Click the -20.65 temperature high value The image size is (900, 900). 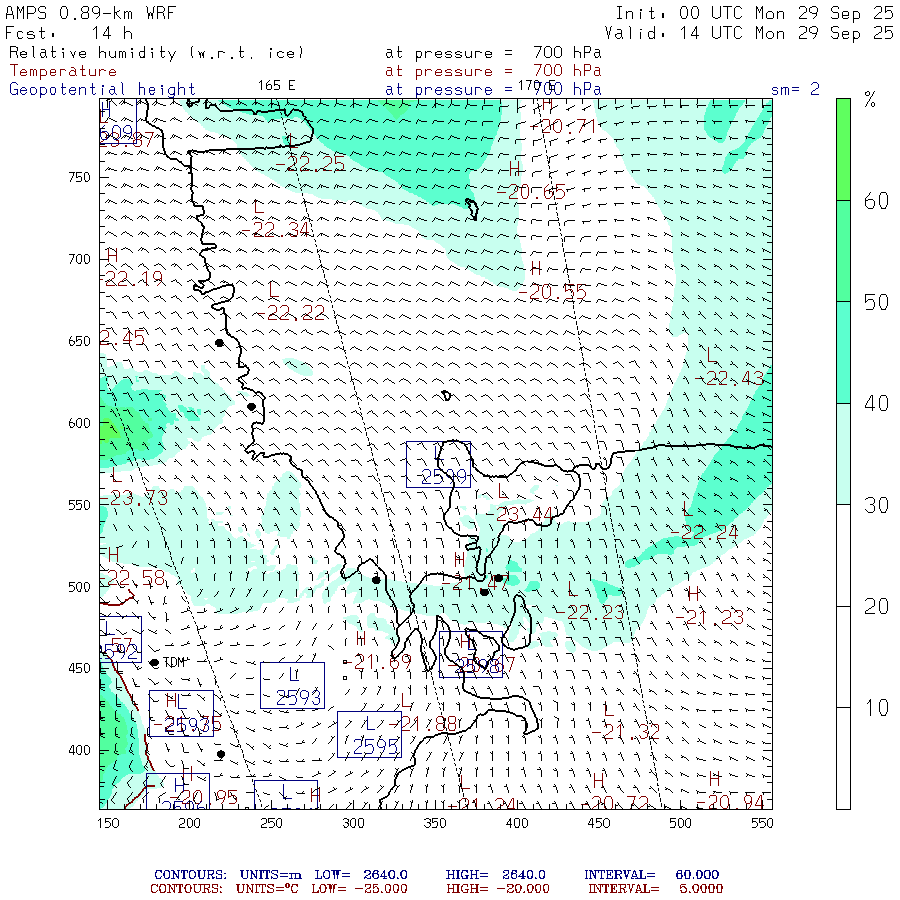click(x=531, y=192)
